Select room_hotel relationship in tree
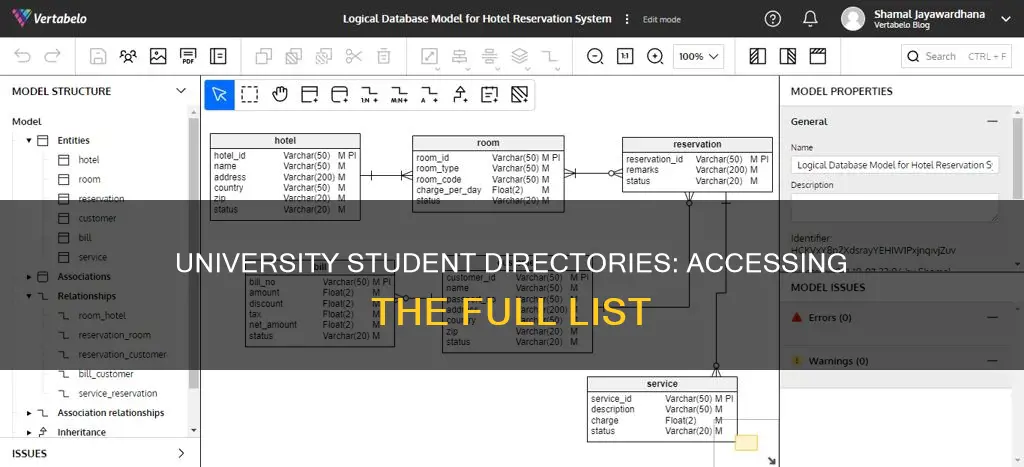Image resolution: width=1024 pixels, height=467 pixels. tap(102, 315)
